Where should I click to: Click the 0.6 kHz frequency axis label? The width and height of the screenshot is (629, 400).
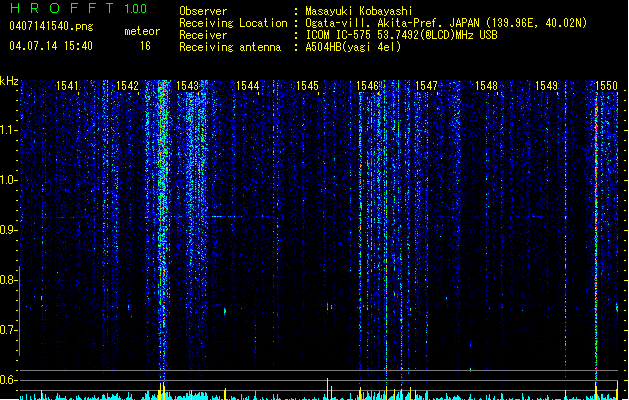pyautogui.click(x=9, y=380)
